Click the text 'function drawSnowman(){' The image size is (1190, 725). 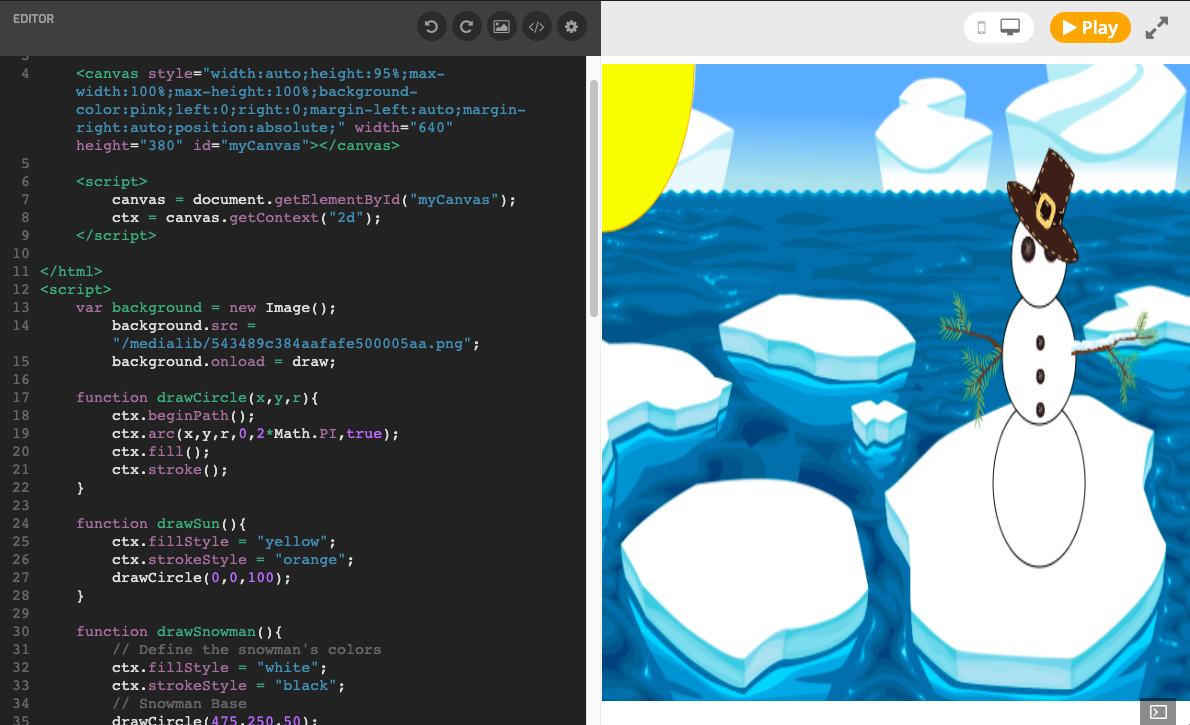point(179,632)
